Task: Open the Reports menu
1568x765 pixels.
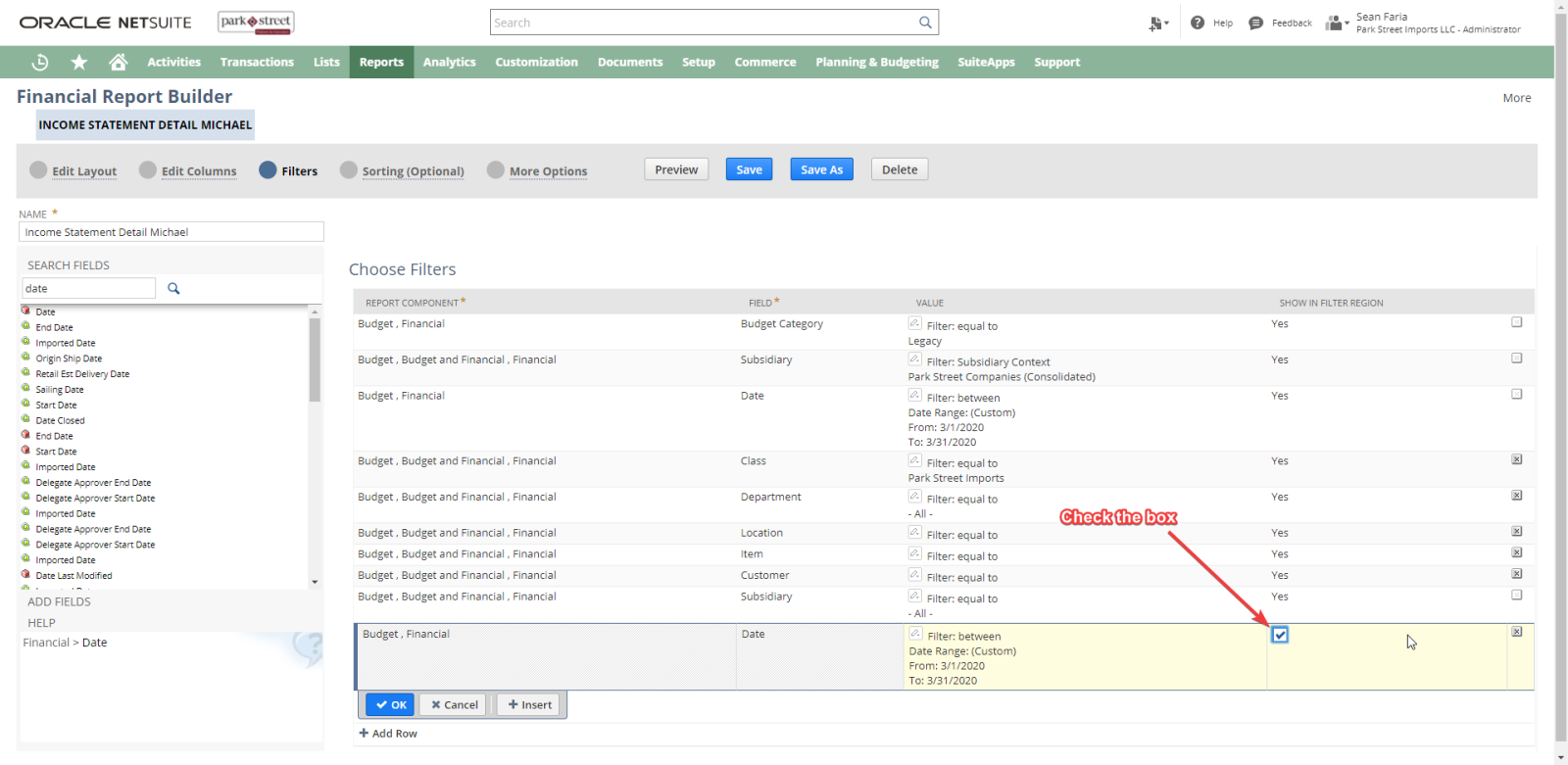Action: click(x=381, y=62)
